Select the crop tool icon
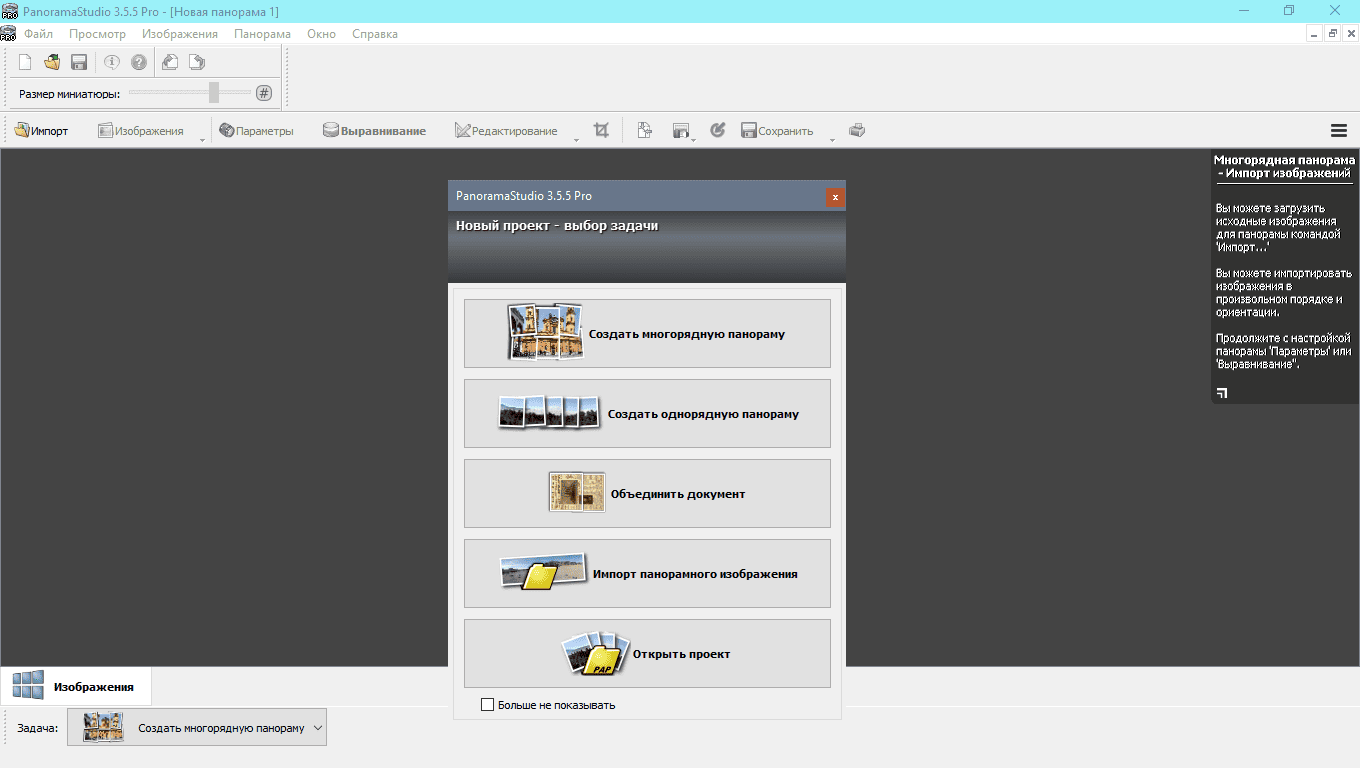This screenshot has width=1360, height=768. tap(601, 130)
